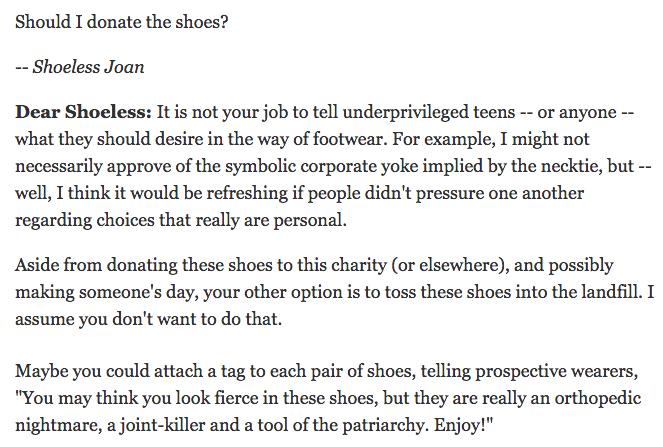The width and height of the screenshot is (663, 447).
Task: Click the sentence 'assume you don't want to do that.'
Action: point(148,319)
